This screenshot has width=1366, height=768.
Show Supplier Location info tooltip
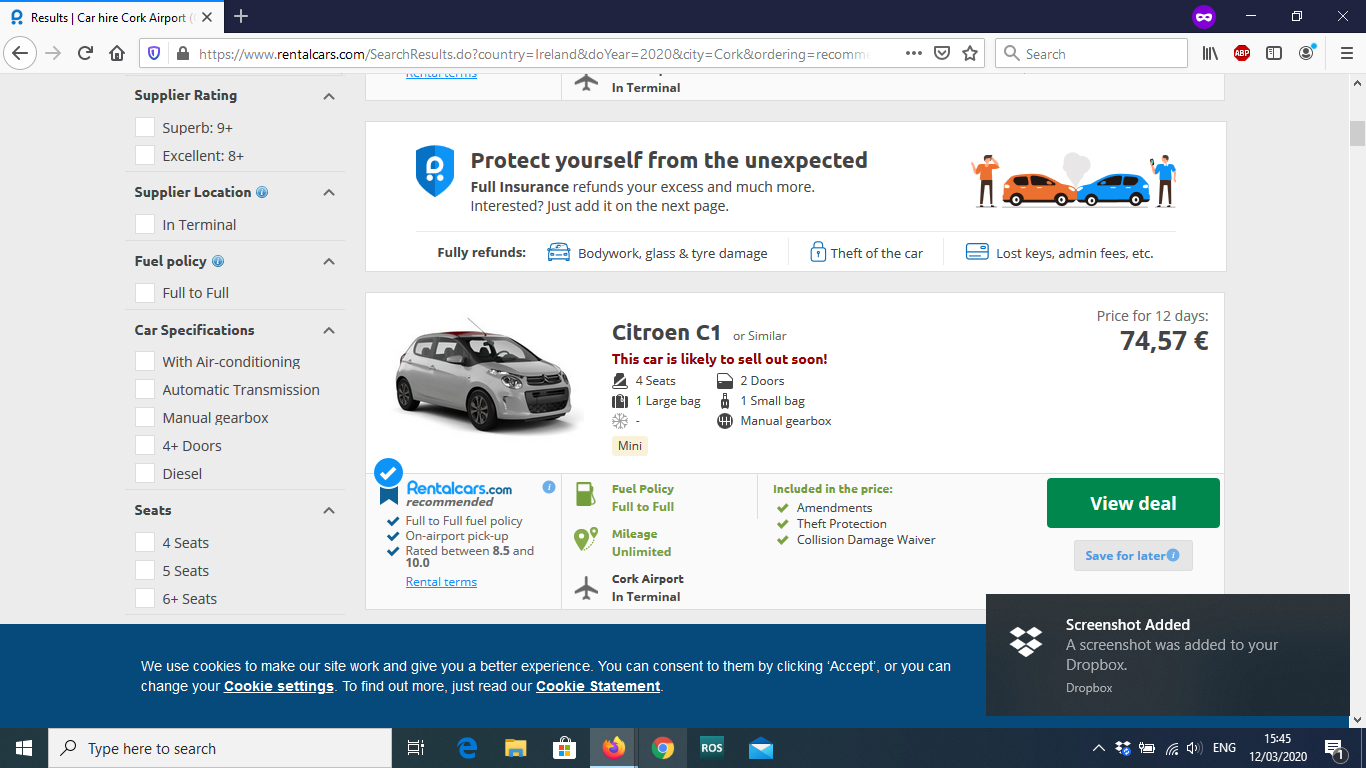pyautogui.click(x=262, y=192)
